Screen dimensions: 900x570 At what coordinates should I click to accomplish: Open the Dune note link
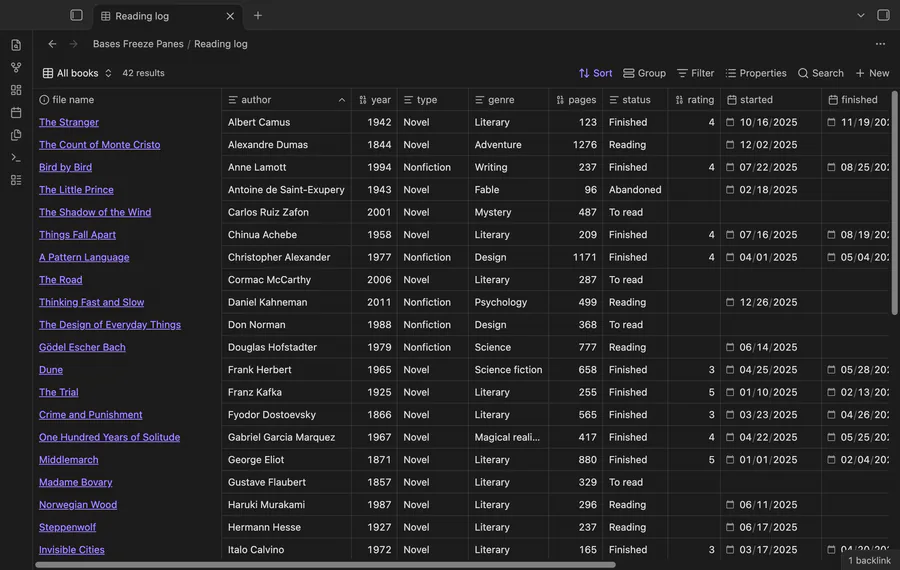point(51,370)
